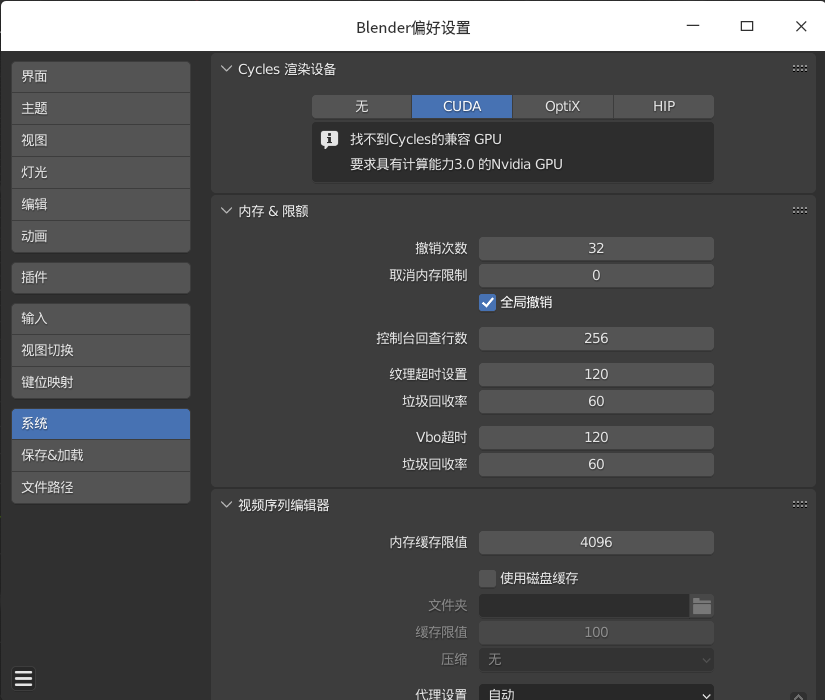Collapse the 视频序列编辑器 section

226,505
